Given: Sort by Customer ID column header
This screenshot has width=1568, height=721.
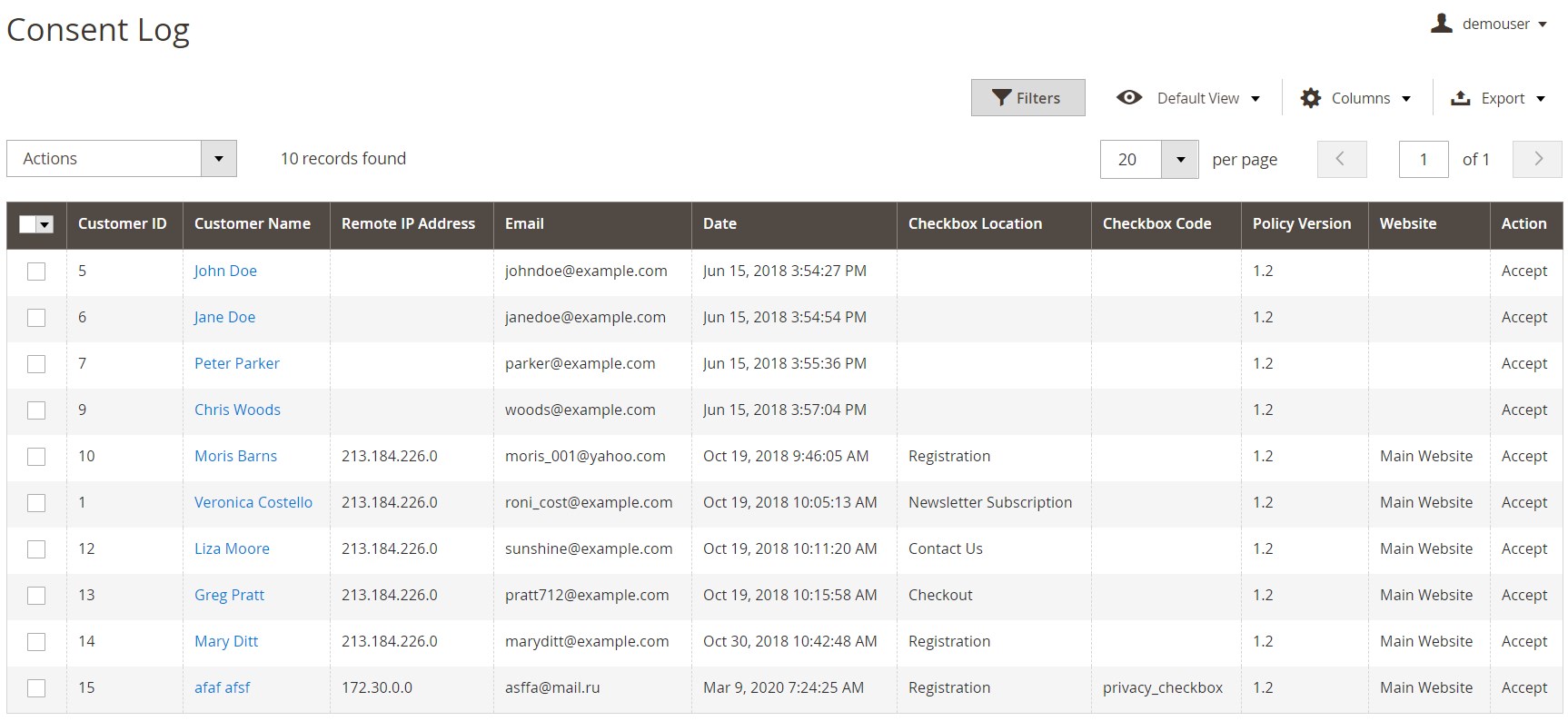Looking at the screenshot, I should (124, 224).
